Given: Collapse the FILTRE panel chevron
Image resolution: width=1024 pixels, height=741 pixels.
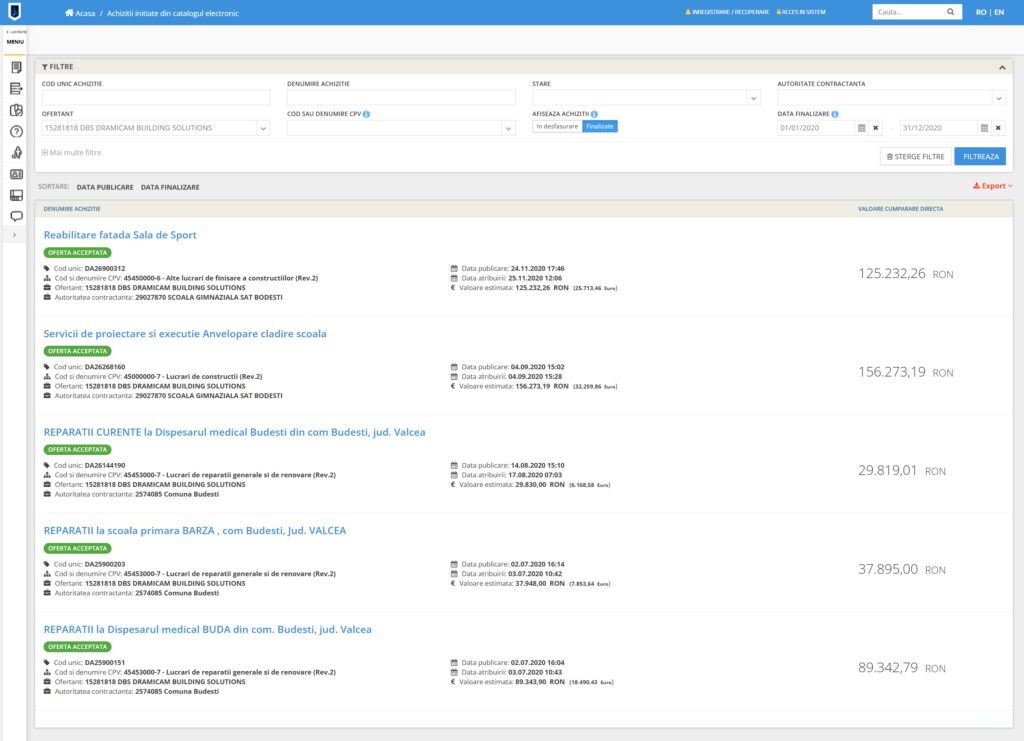Looking at the screenshot, I should point(1002,67).
